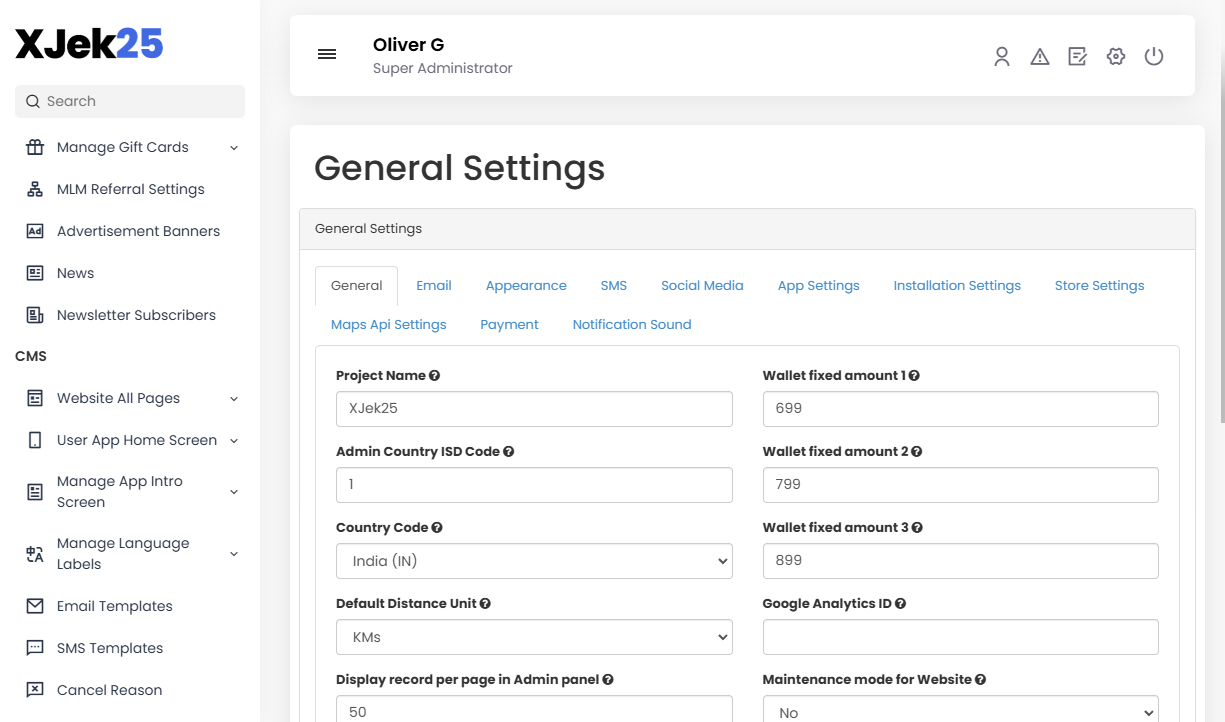Click the warning alerts icon in the header
Image resolution: width=1225 pixels, height=722 pixels.
pyautogui.click(x=1039, y=56)
